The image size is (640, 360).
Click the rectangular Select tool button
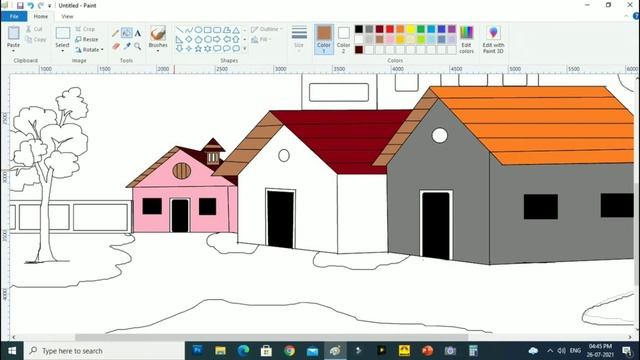(x=62, y=33)
